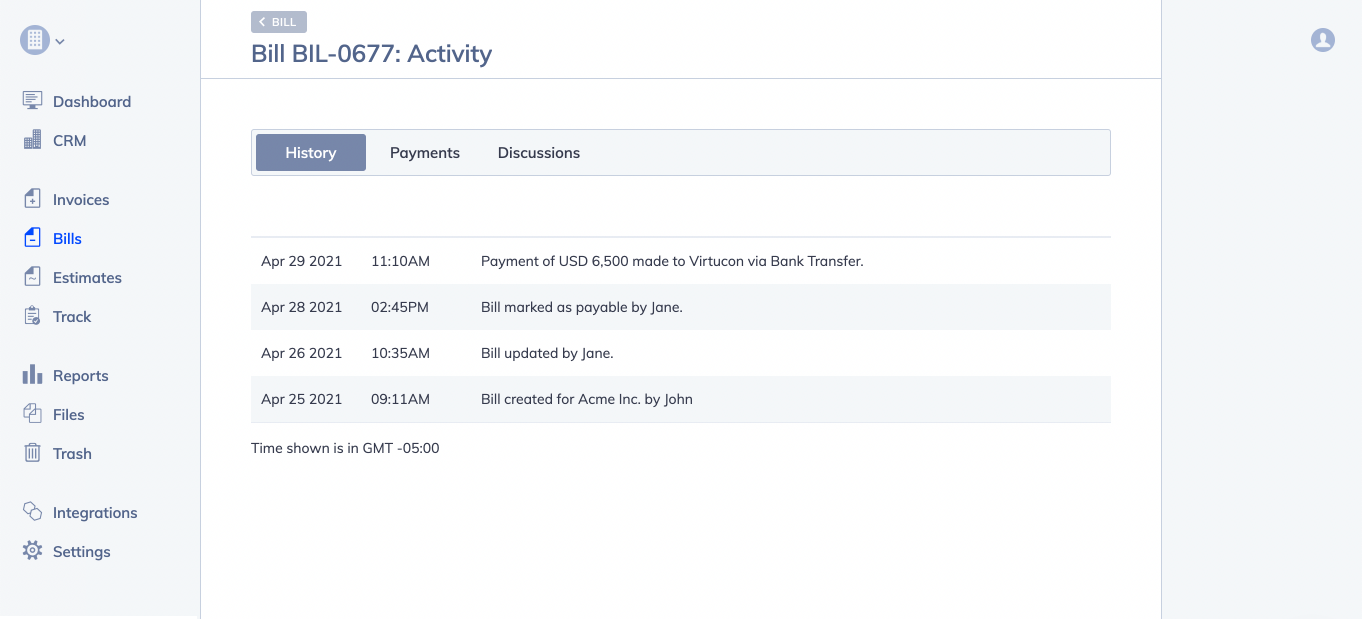Select the Virtucon payment history row

pyautogui.click(x=671, y=261)
